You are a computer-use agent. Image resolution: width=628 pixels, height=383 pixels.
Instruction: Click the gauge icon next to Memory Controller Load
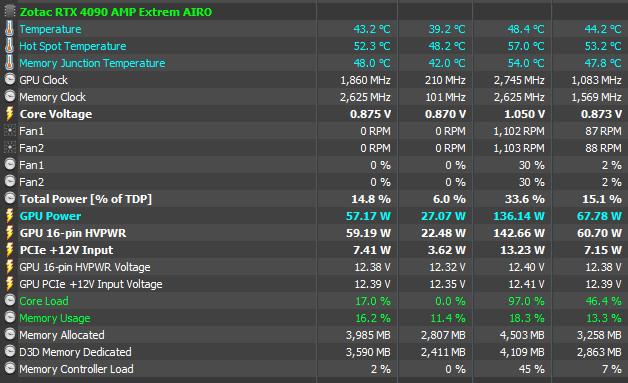click(x=10, y=369)
